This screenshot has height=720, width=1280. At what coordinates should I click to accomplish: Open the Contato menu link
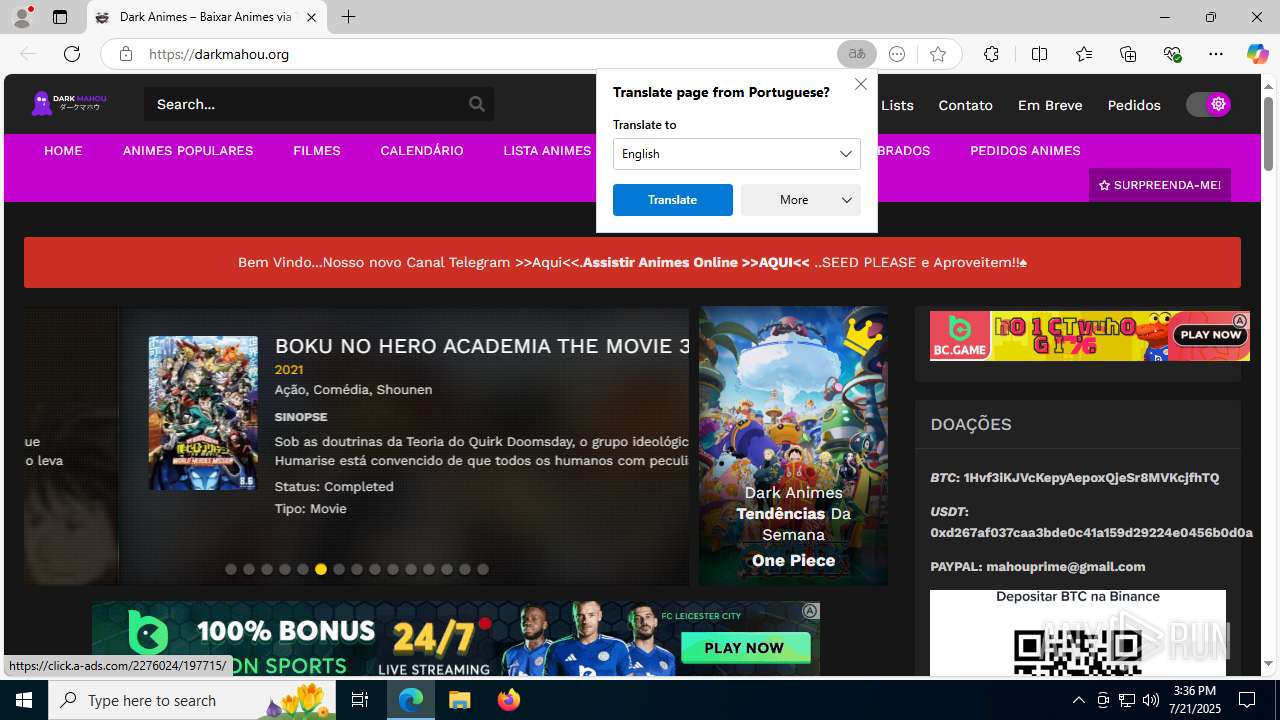click(965, 105)
